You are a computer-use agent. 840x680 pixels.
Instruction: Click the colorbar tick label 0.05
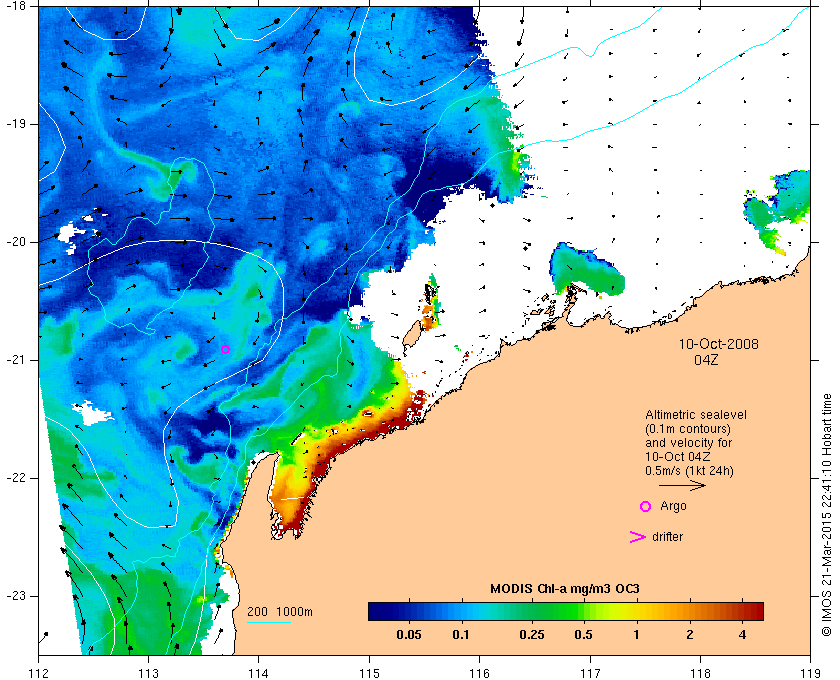(x=409, y=635)
